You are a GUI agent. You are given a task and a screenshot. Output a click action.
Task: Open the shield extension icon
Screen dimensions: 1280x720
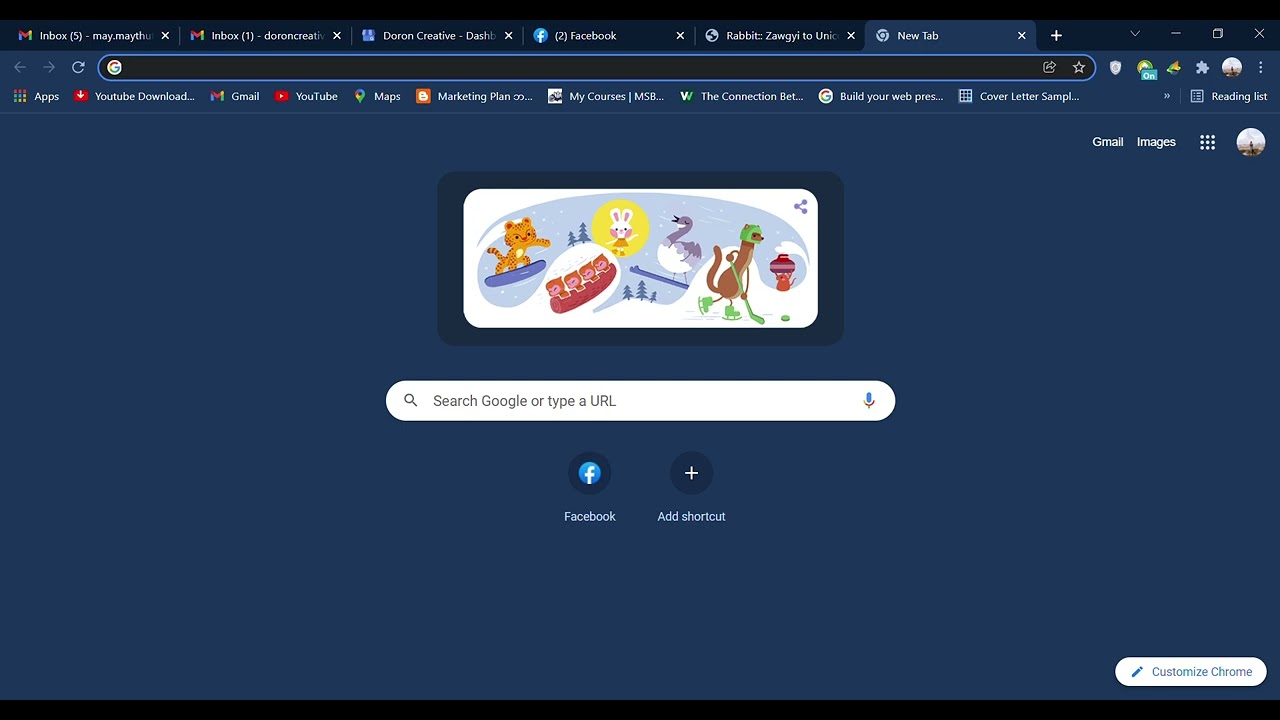tap(1116, 67)
